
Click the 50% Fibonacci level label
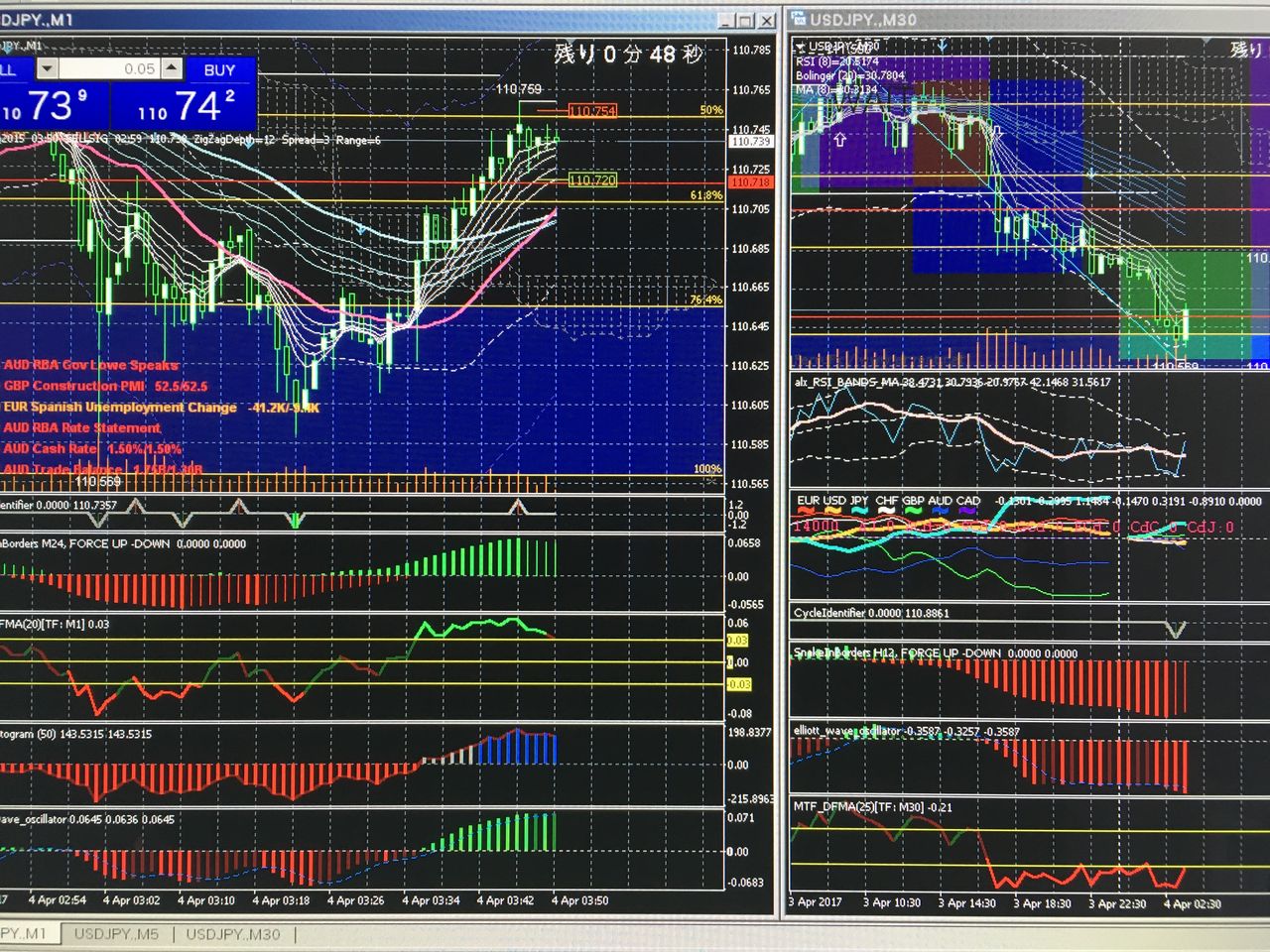pos(711,110)
